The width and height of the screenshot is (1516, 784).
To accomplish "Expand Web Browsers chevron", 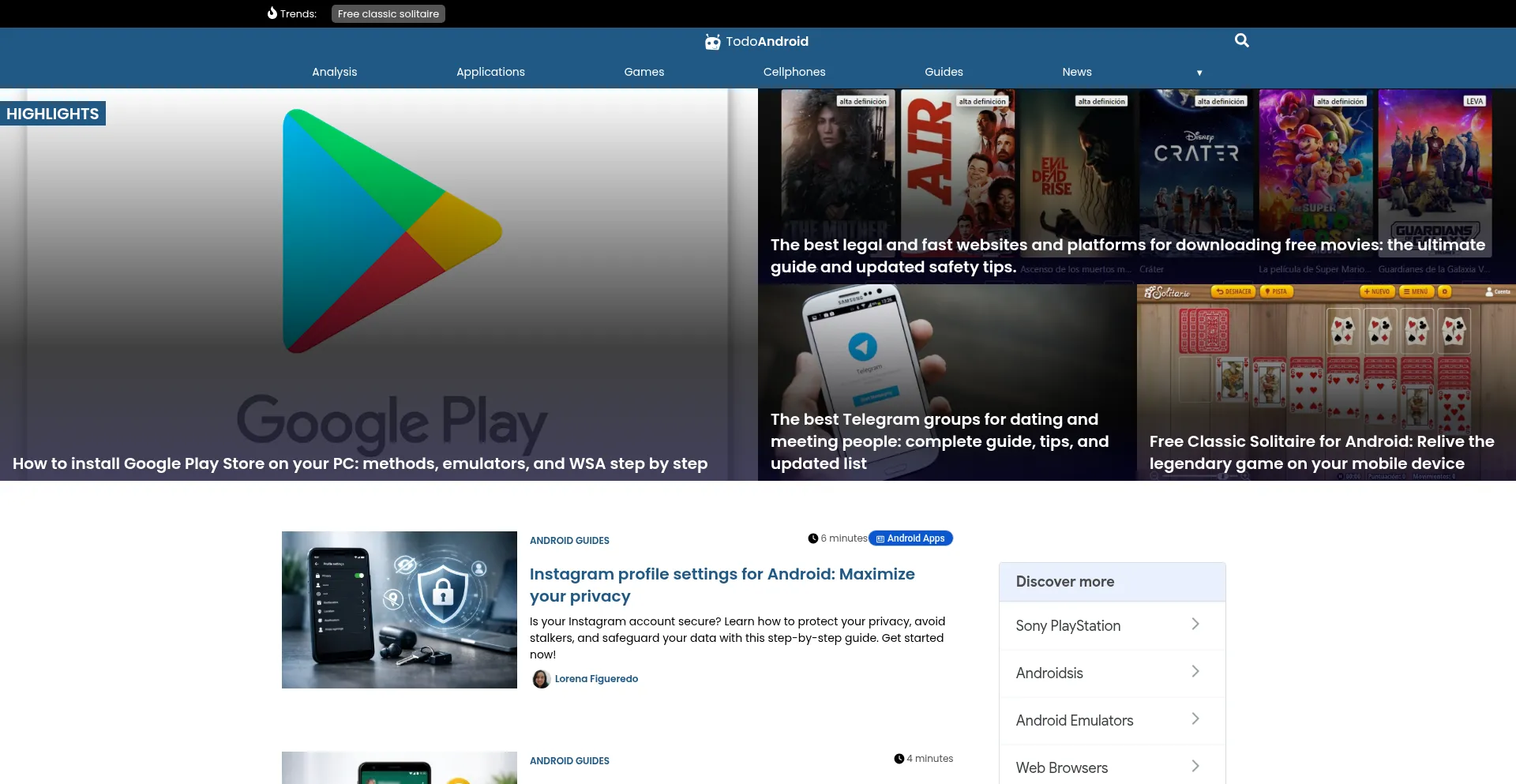I will (x=1195, y=767).
